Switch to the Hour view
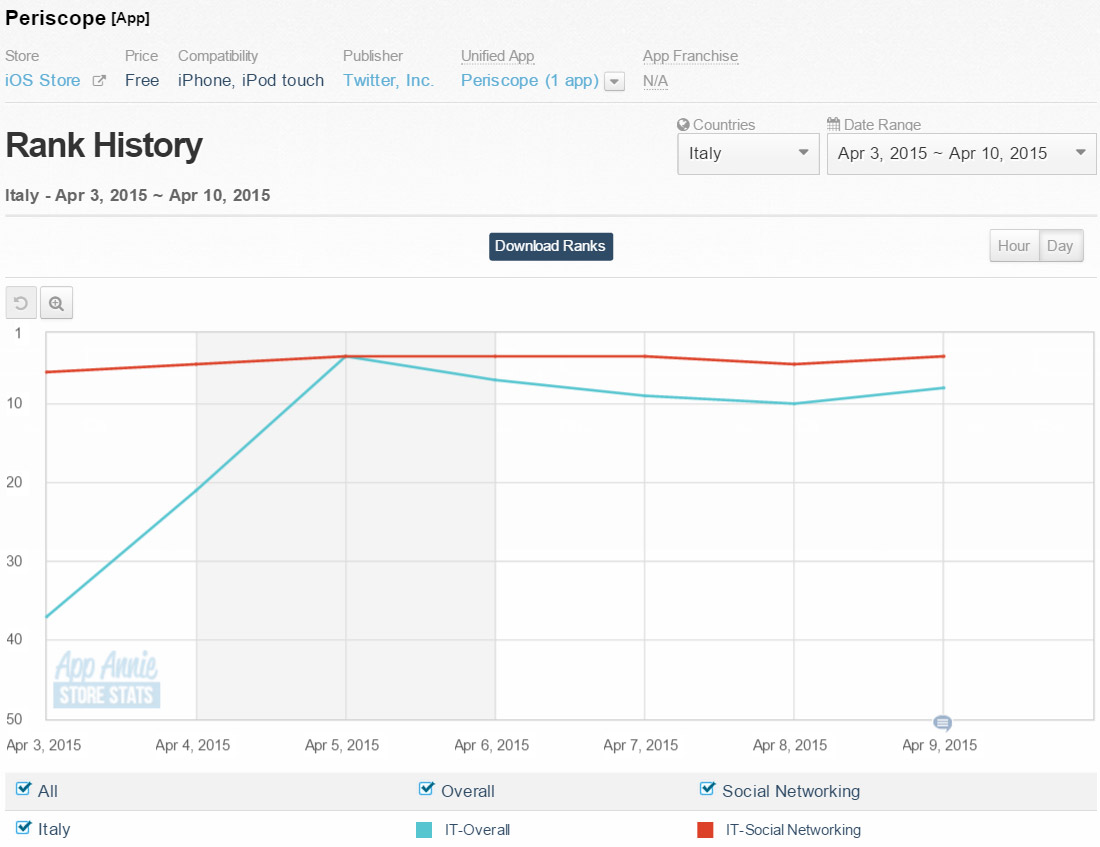This screenshot has width=1100, height=847. (1013, 246)
